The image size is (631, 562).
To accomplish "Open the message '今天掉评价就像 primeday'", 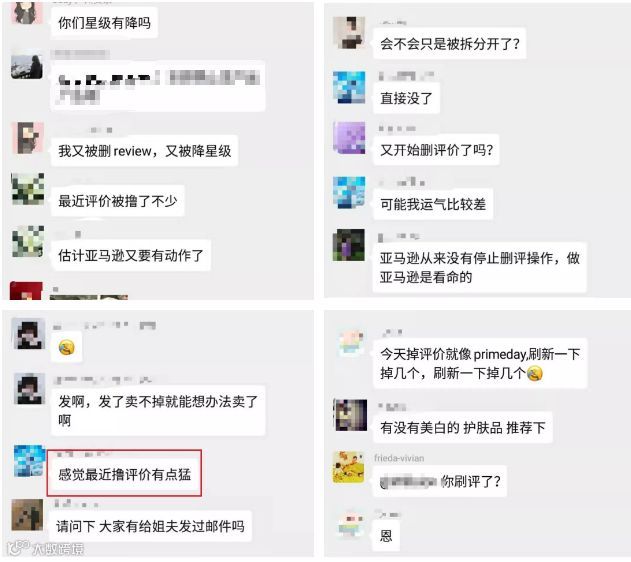I will [480, 364].
